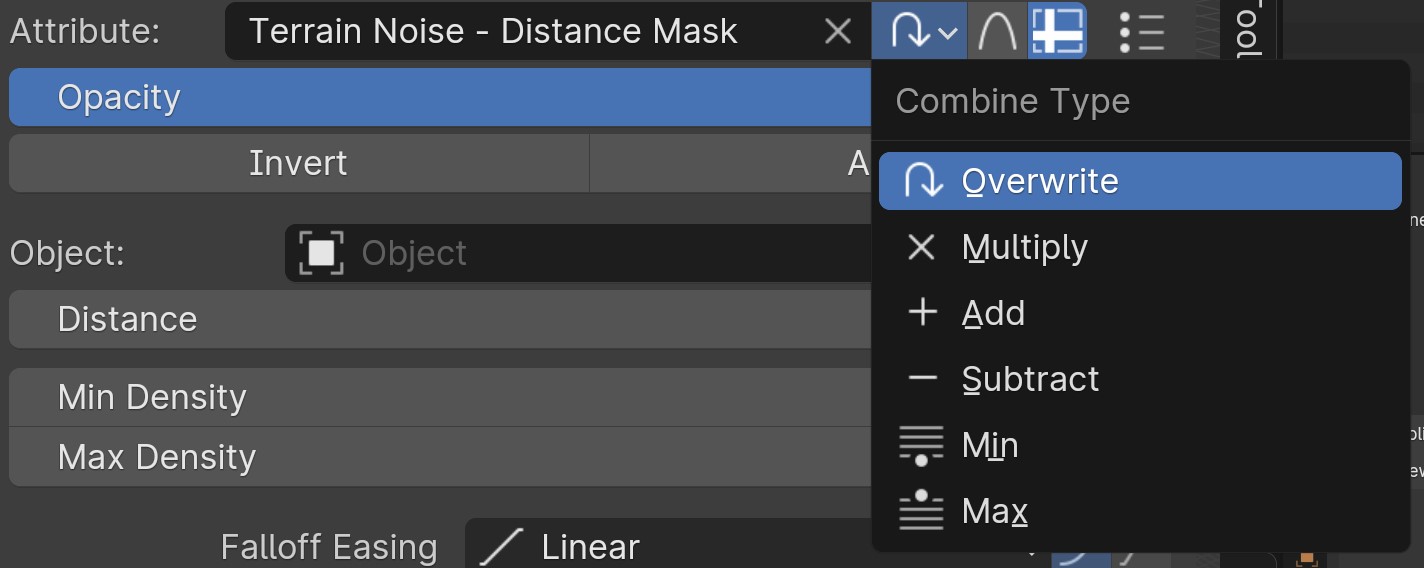Image resolution: width=1424 pixels, height=568 pixels.
Task: Click the Object field's square icon
Action: (321, 253)
